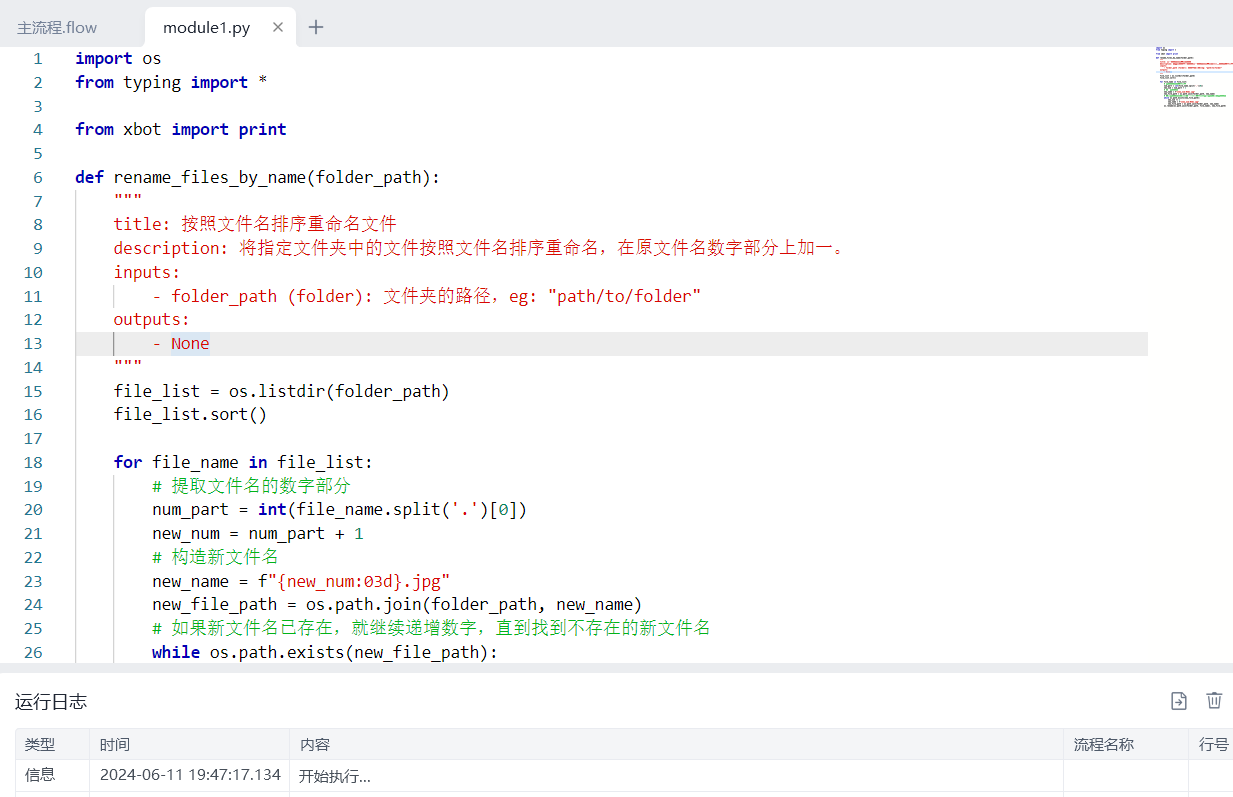Viewport: 1233px width, 797px height.
Task: Click the 'title: 按照文件名排序重命名文件' line
Action: 255,224
